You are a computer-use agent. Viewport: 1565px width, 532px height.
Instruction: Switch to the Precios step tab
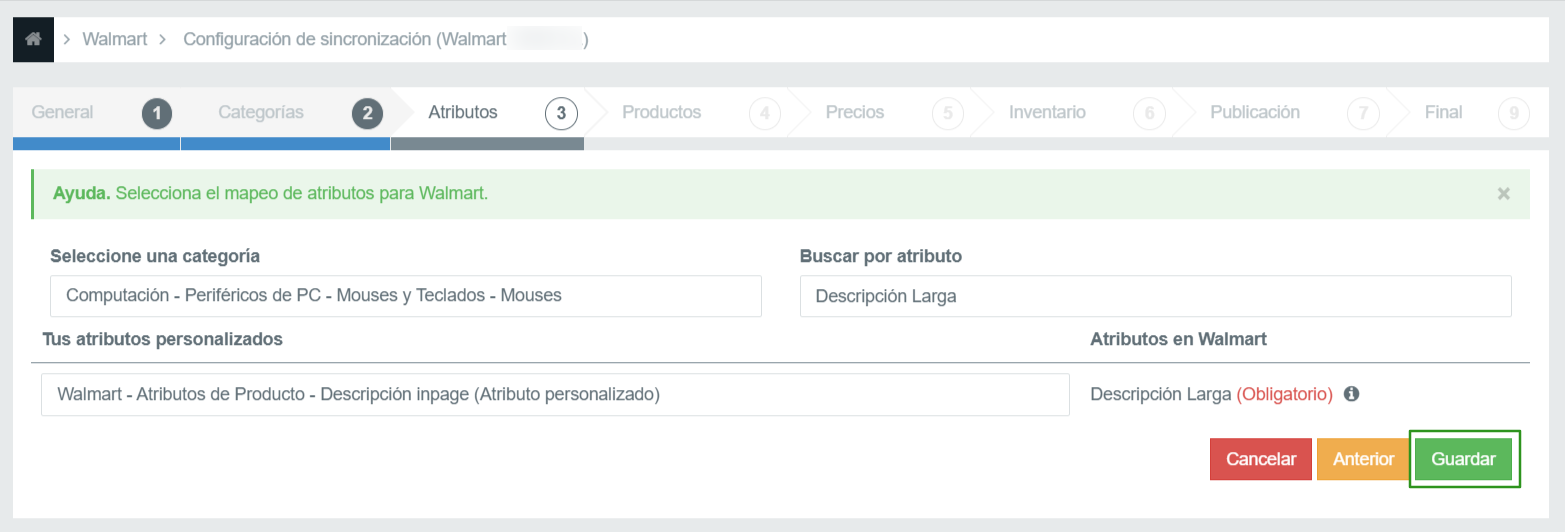click(x=855, y=112)
